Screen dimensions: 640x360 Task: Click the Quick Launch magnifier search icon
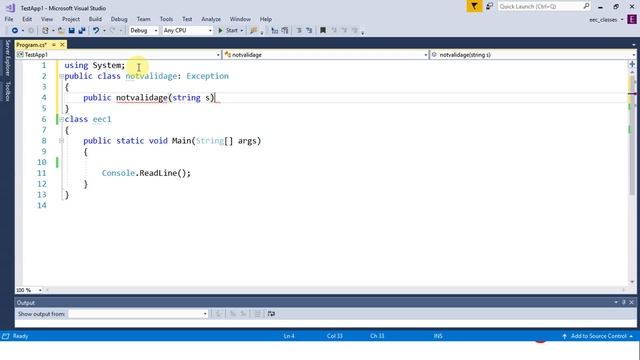(x=586, y=6)
